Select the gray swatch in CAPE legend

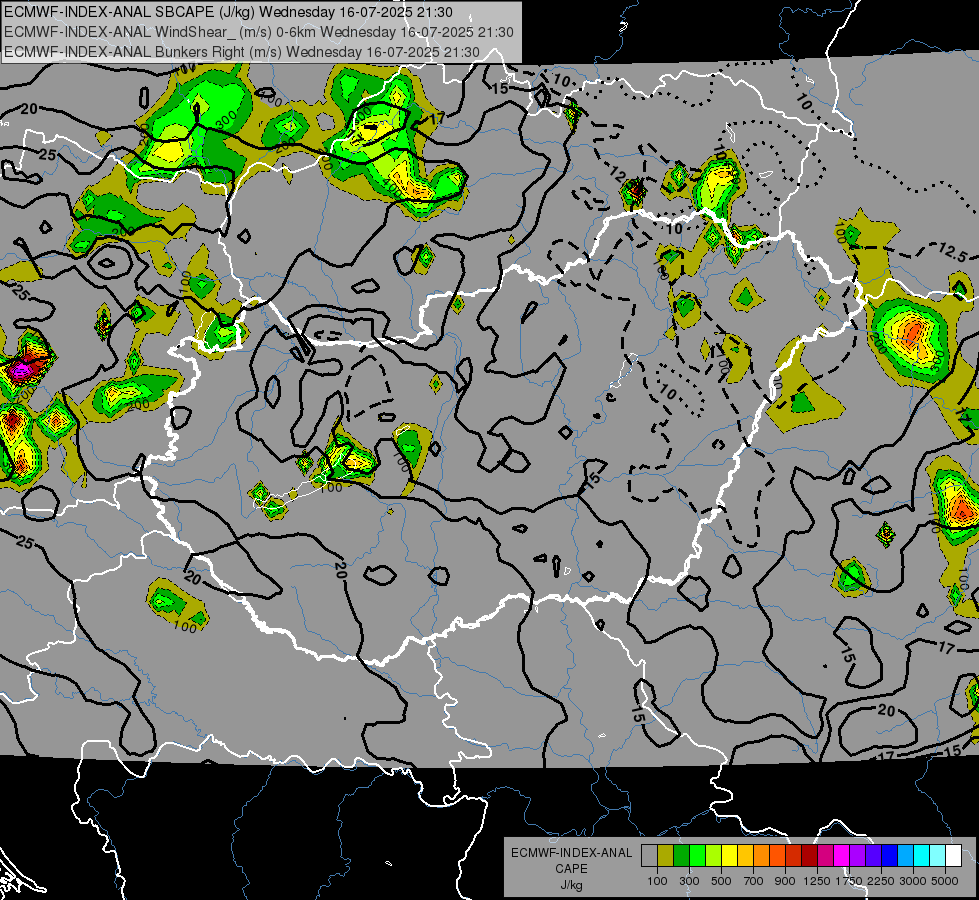pos(649,855)
